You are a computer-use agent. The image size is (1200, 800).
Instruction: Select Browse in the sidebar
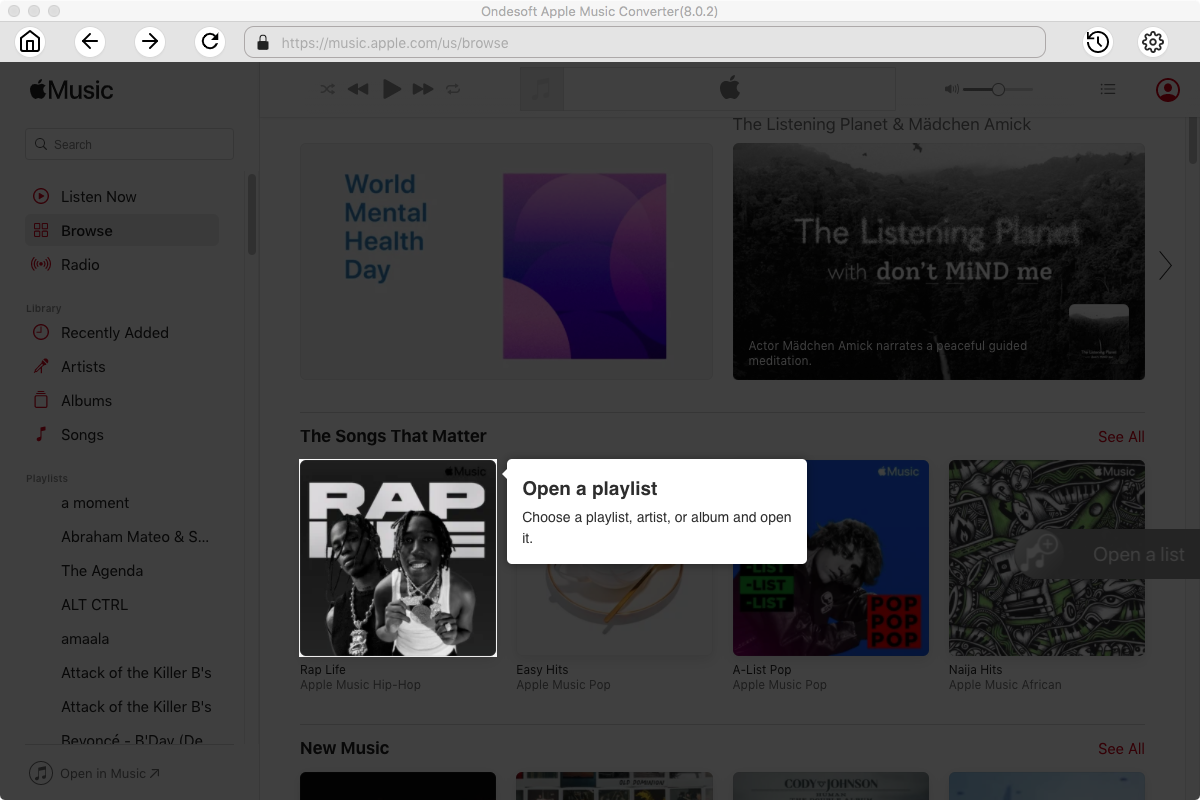(121, 231)
